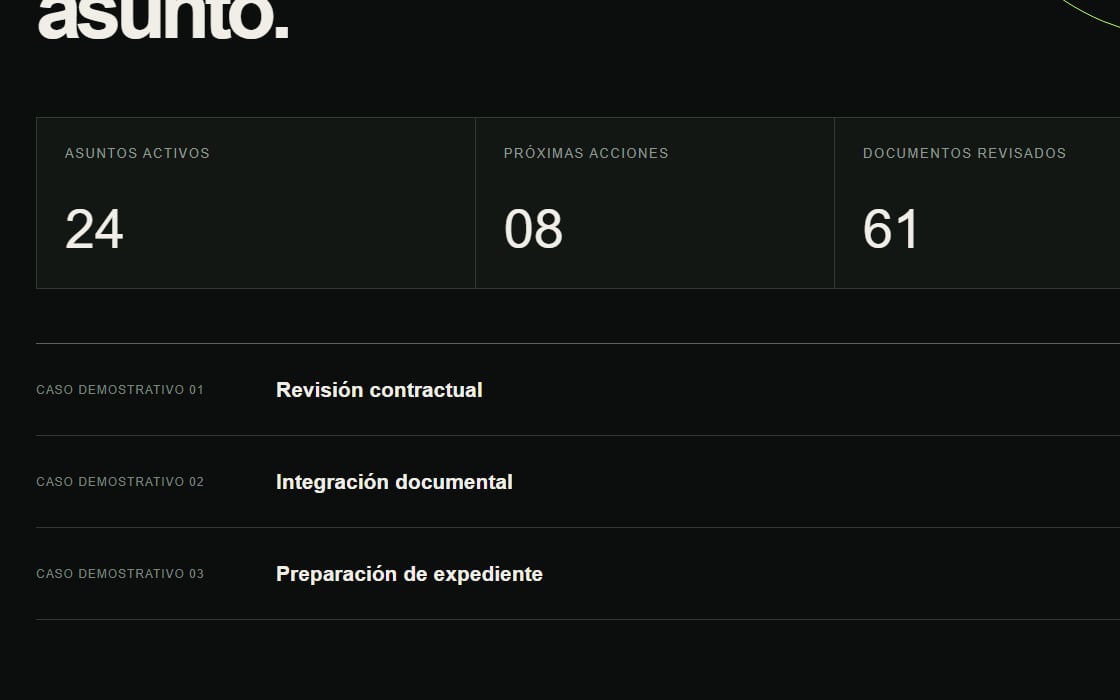Screen dimensions: 1120x700
Task: Click the 'CASO DEMOSTRATIVO 03' label
Action: [x=120, y=574]
